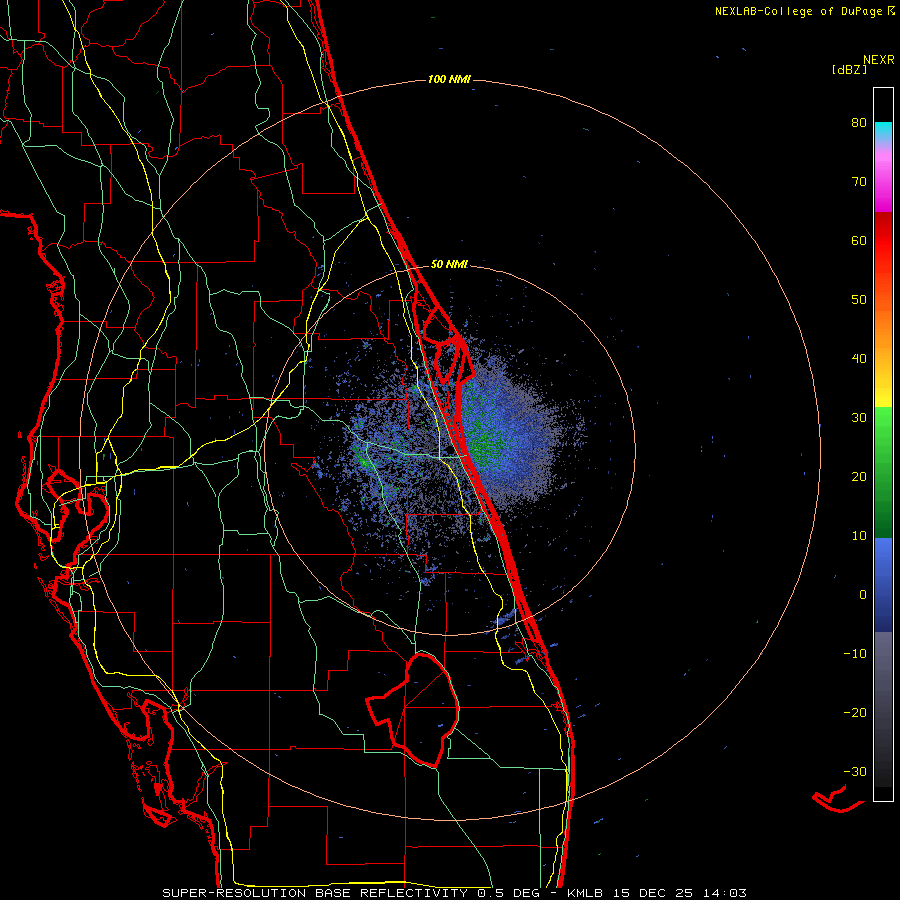Viewport: 900px width, 900px height.
Task: Click the 10 value on the dBZ scale
Action: (x=859, y=536)
